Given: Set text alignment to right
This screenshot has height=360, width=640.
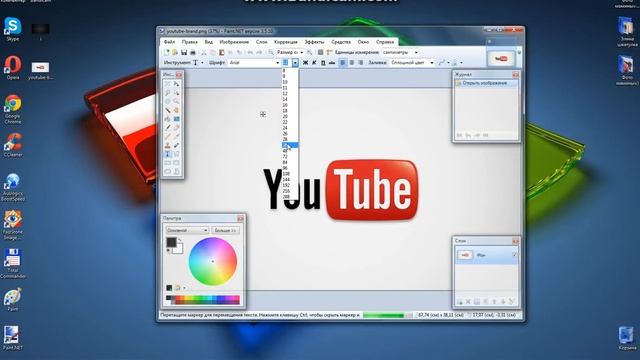Looking at the screenshot, I should [x=360, y=63].
